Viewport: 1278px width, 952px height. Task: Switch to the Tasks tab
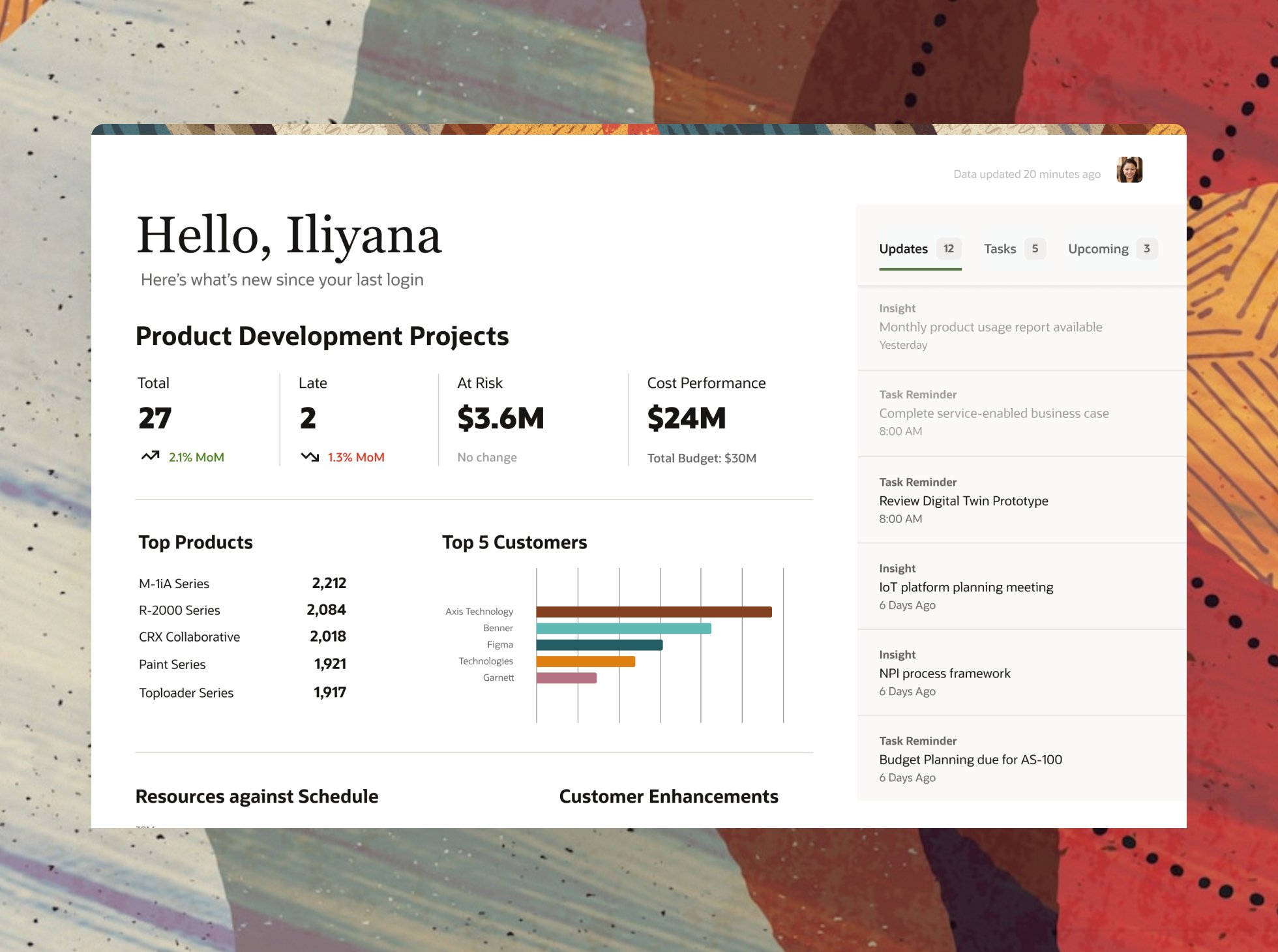(x=1000, y=248)
